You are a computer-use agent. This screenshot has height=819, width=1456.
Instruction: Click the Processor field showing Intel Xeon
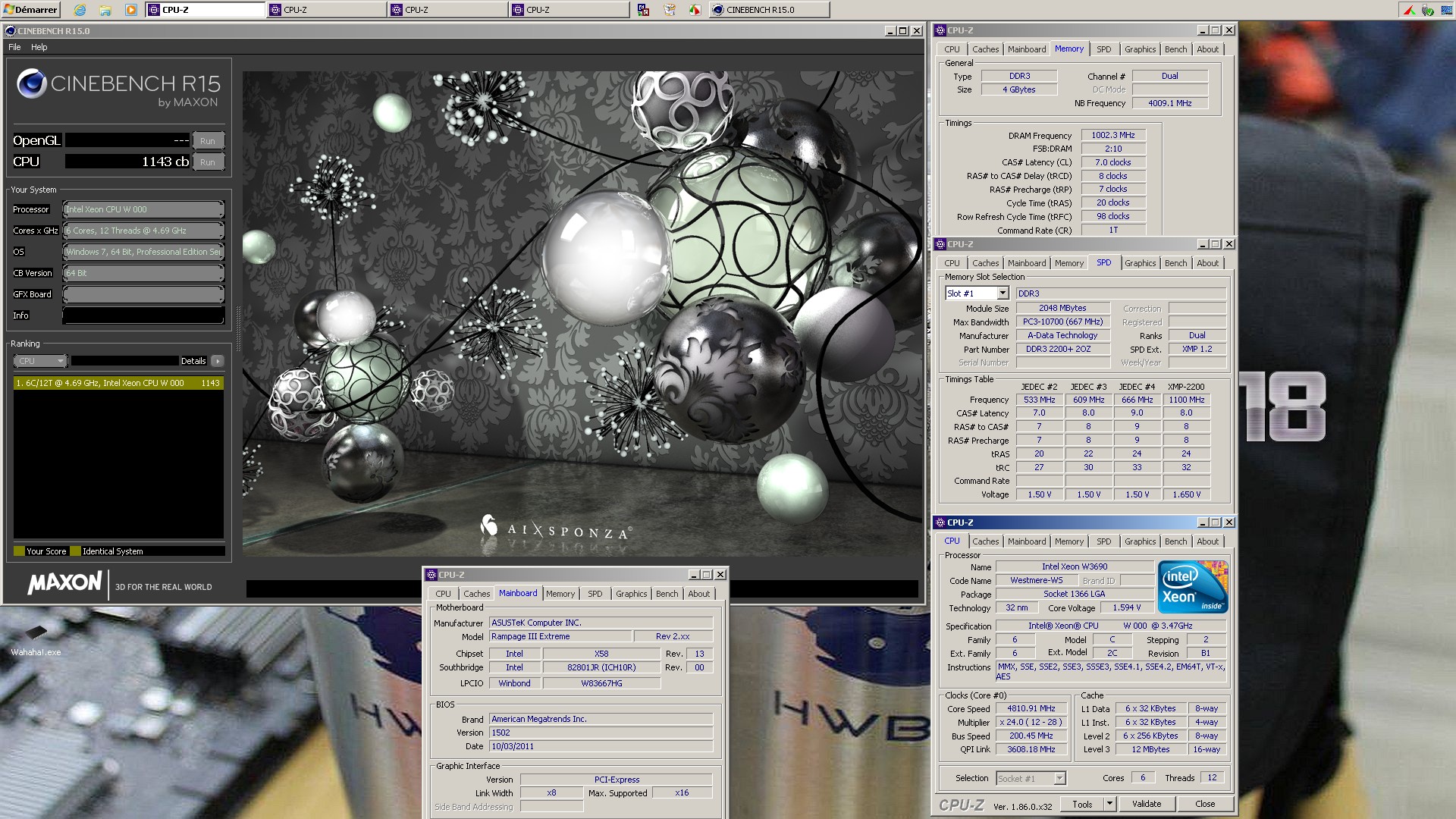click(x=143, y=209)
